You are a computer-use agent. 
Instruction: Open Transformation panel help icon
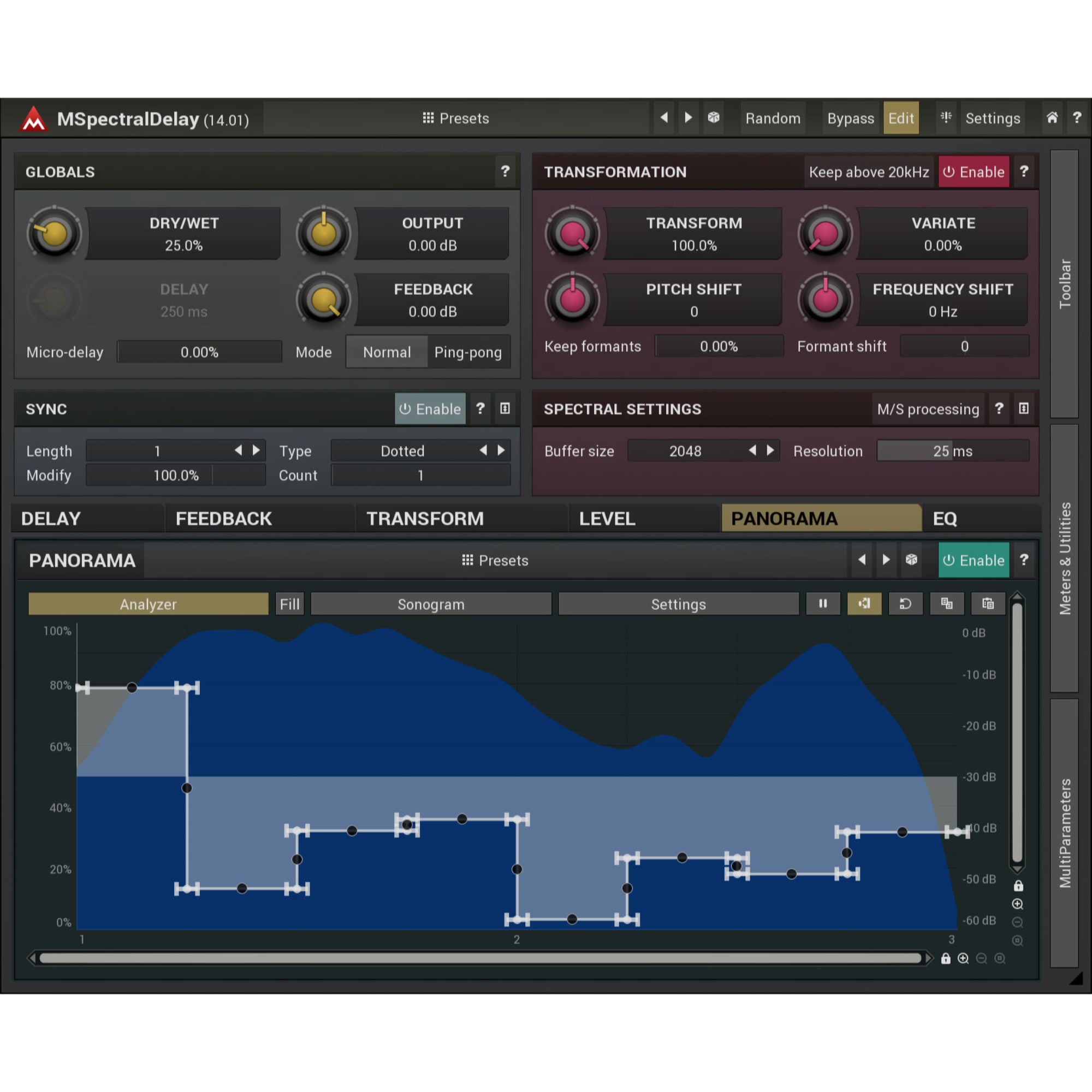click(1024, 171)
